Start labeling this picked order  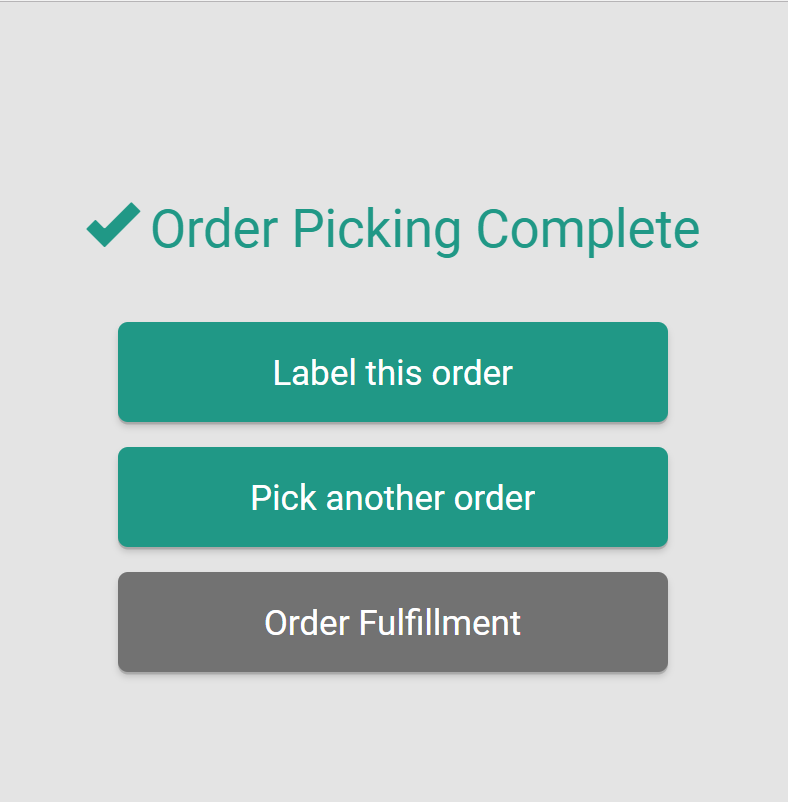point(392,372)
